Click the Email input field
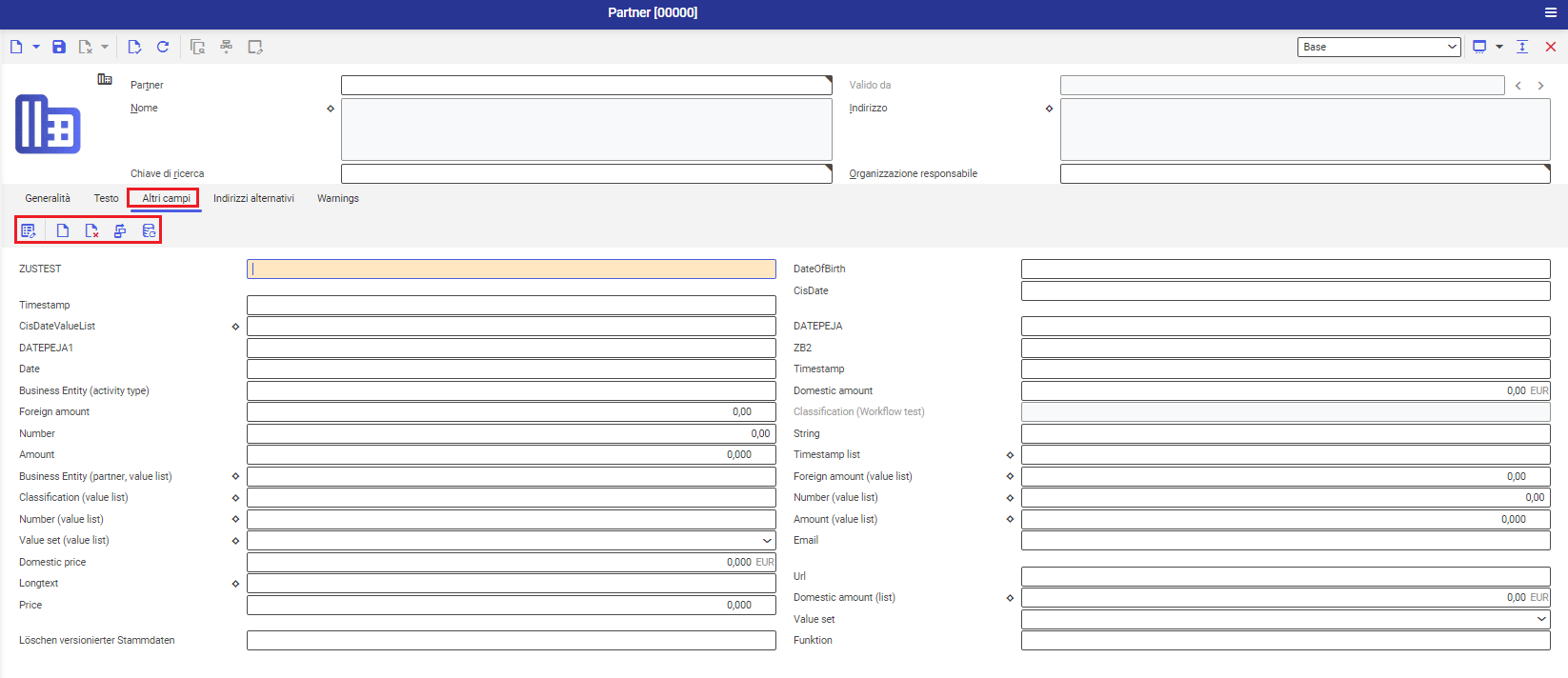Image resolution: width=1568 pixels, height=678 pixels. pos(1286,540)
